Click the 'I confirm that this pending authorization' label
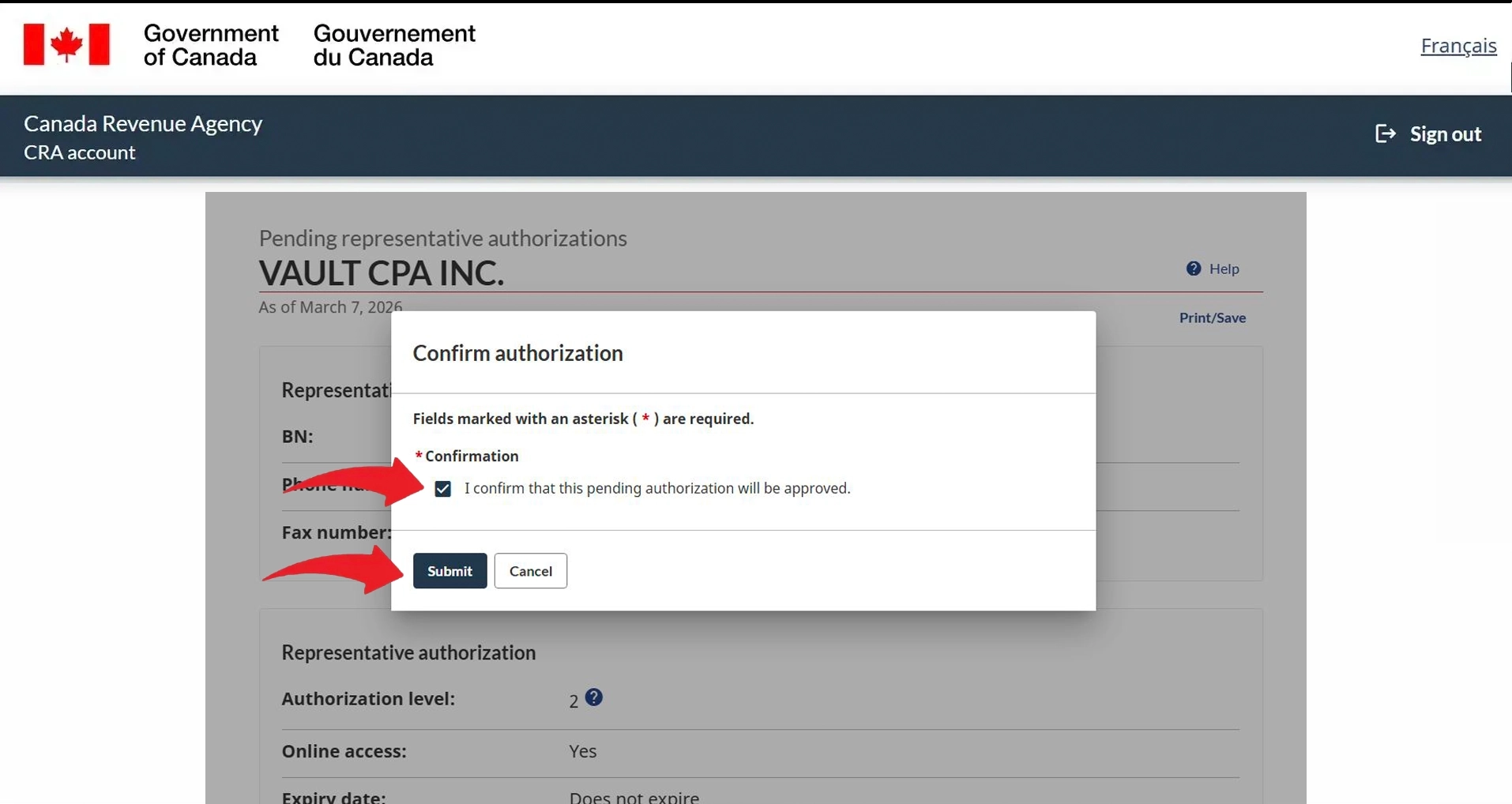Image resolution: width=1512 pixels, height=804 pixels. point(656,488)
